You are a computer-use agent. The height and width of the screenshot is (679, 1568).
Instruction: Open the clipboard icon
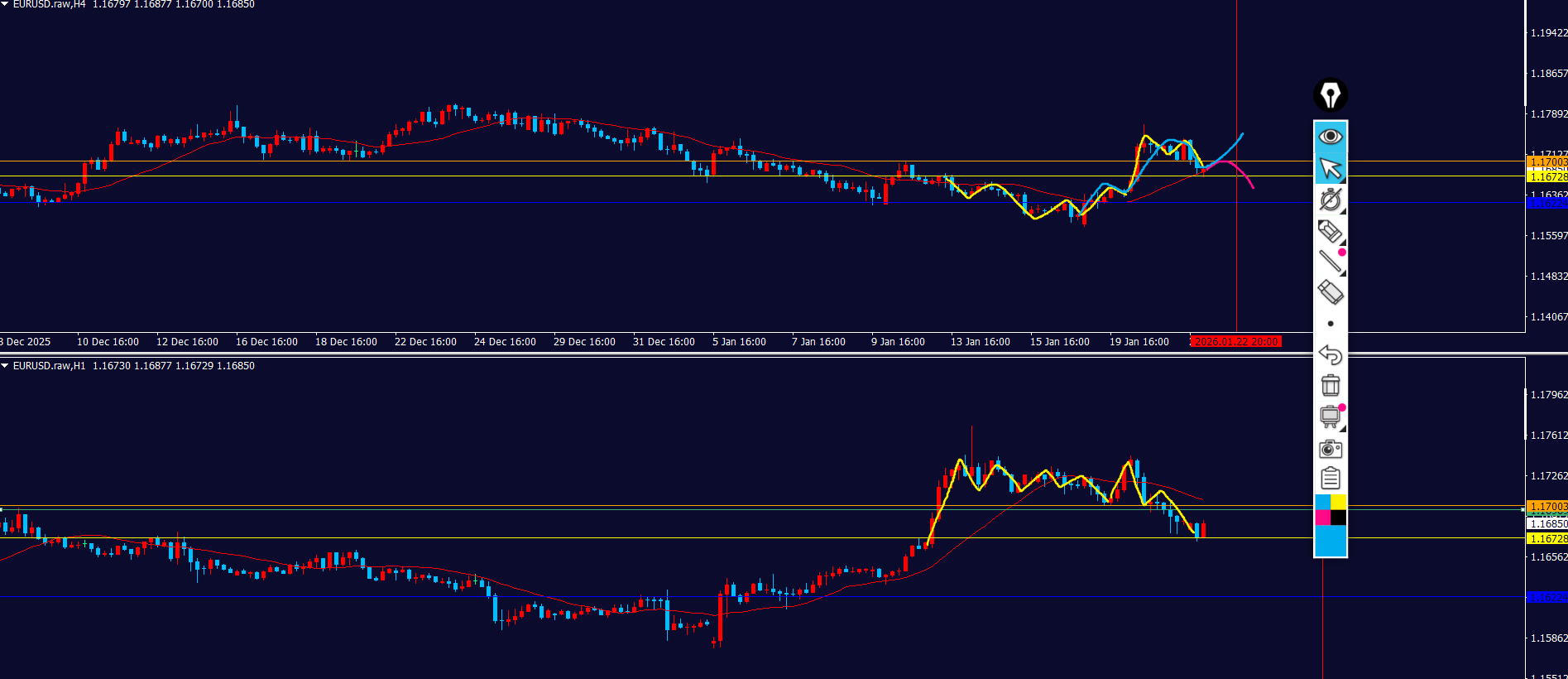pos(1330,479)
